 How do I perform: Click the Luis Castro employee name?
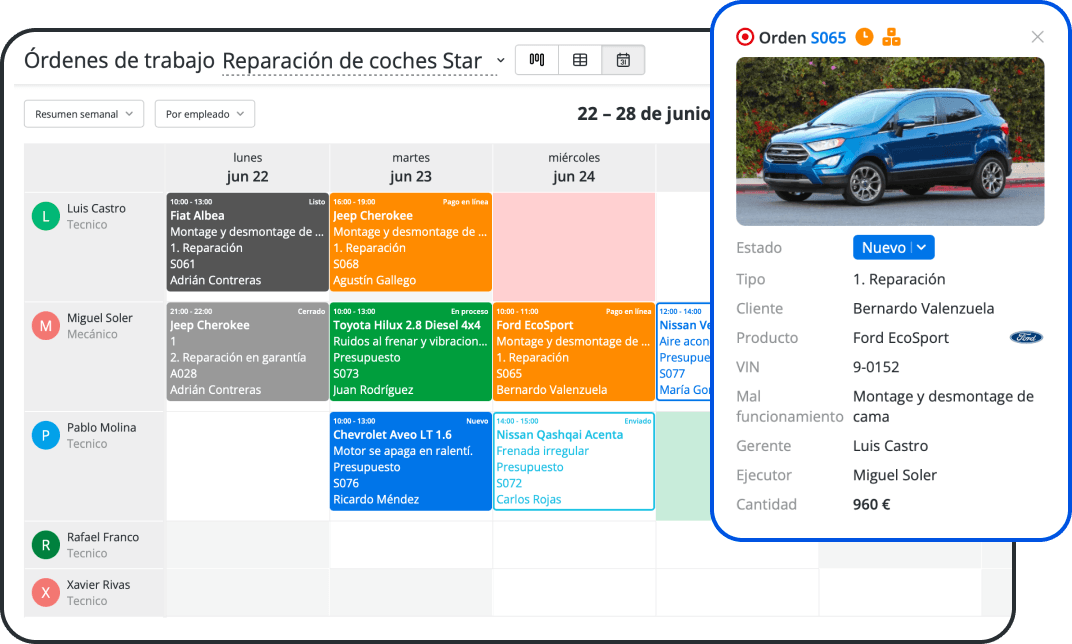tap(96, 209)
